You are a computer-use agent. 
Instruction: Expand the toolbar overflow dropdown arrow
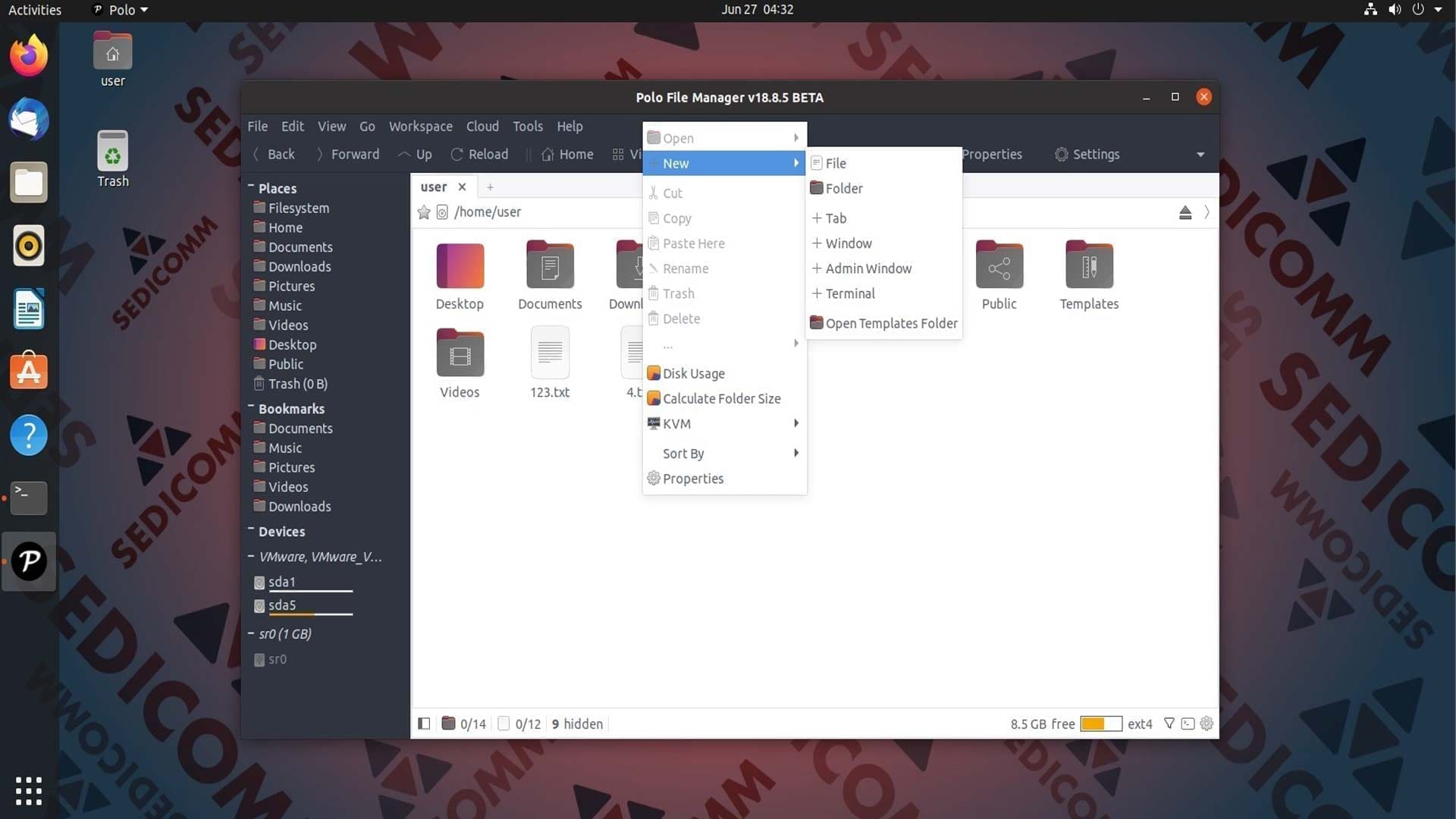1200,155
